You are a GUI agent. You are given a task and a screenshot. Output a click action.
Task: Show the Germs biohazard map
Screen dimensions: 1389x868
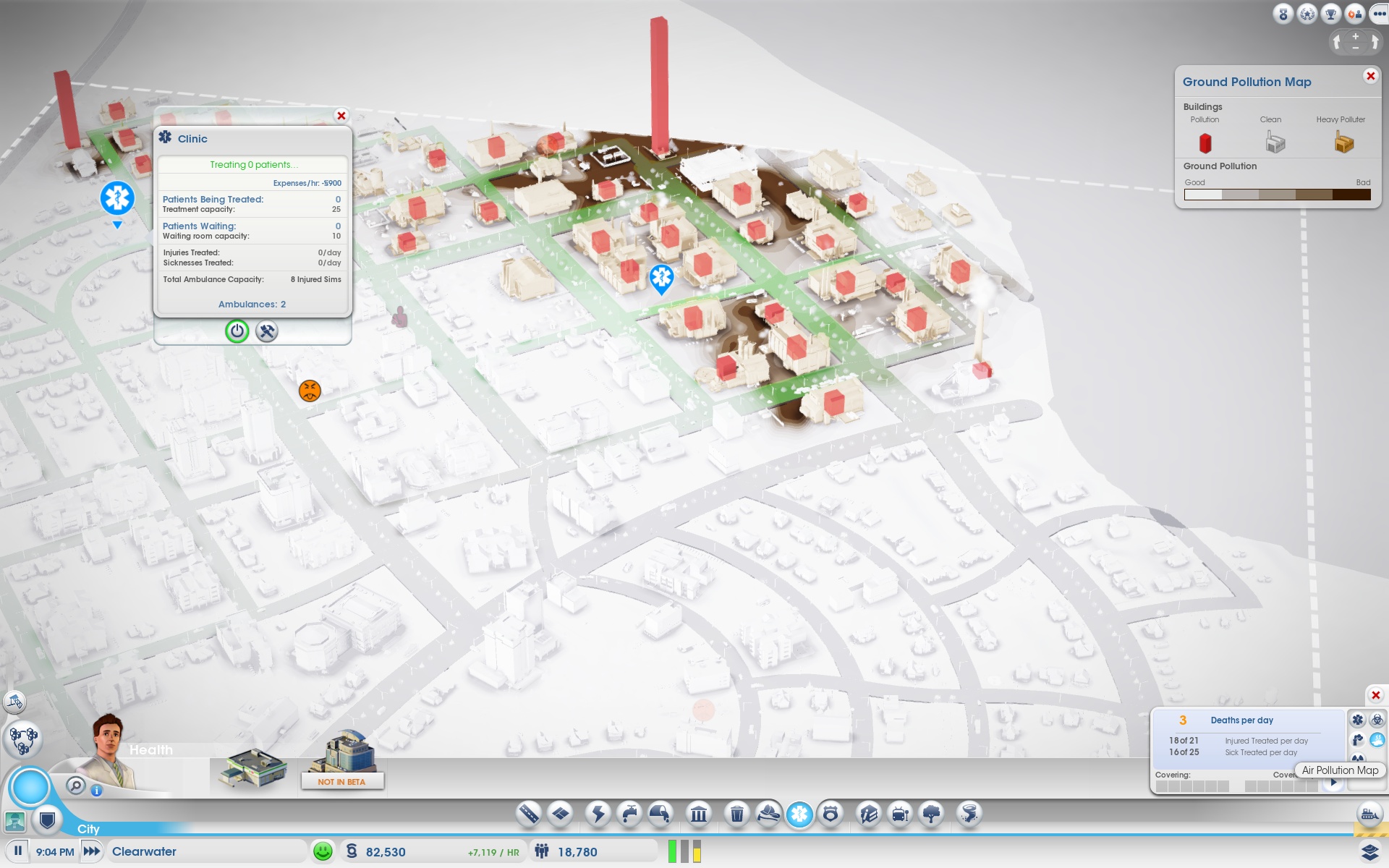pos(1377,720)
